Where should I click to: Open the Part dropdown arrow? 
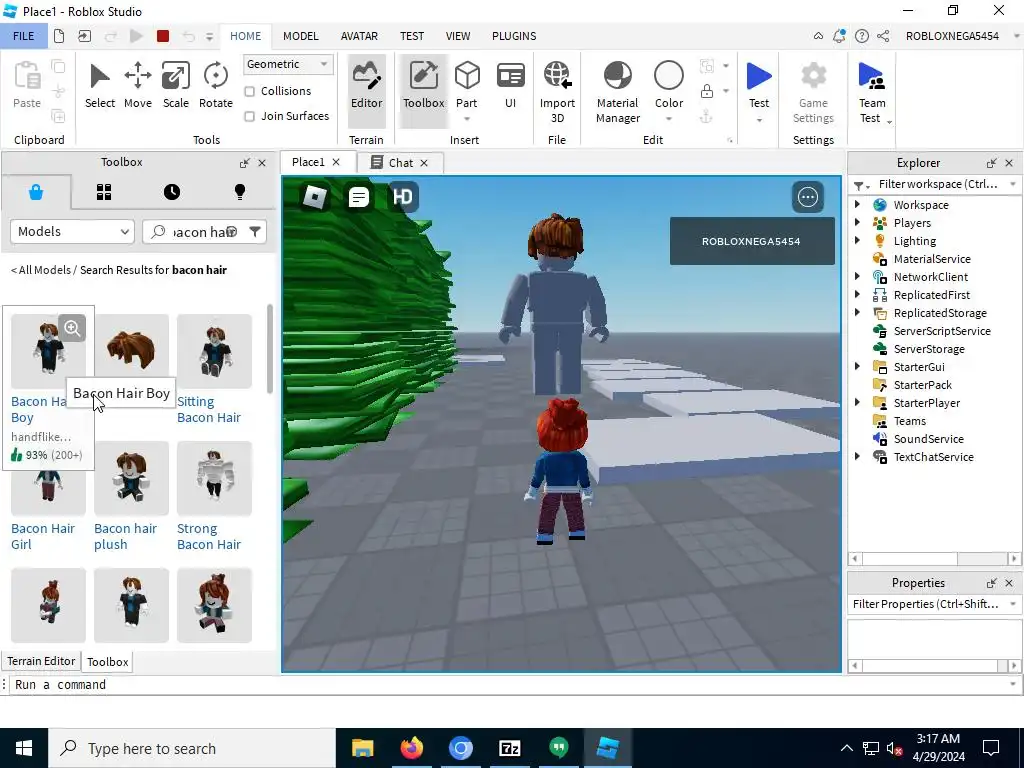coord(467,119)
